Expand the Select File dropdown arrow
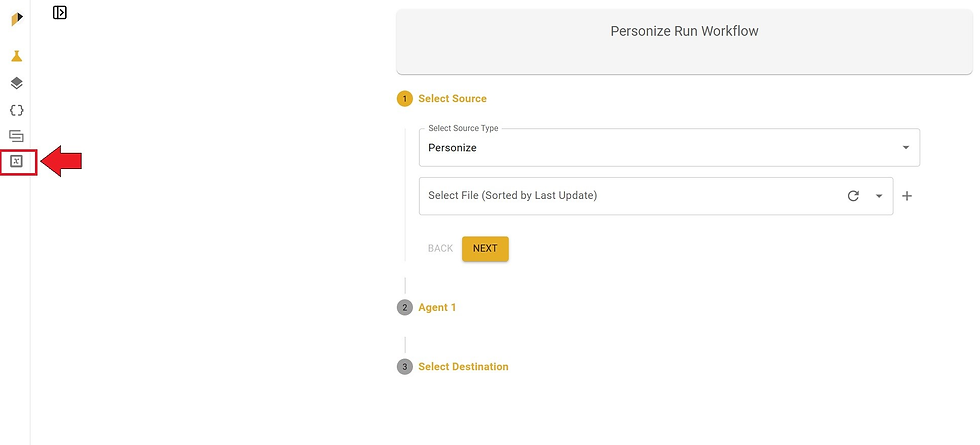This screenshot has height=445, width=980. click(x=879, y=196)
